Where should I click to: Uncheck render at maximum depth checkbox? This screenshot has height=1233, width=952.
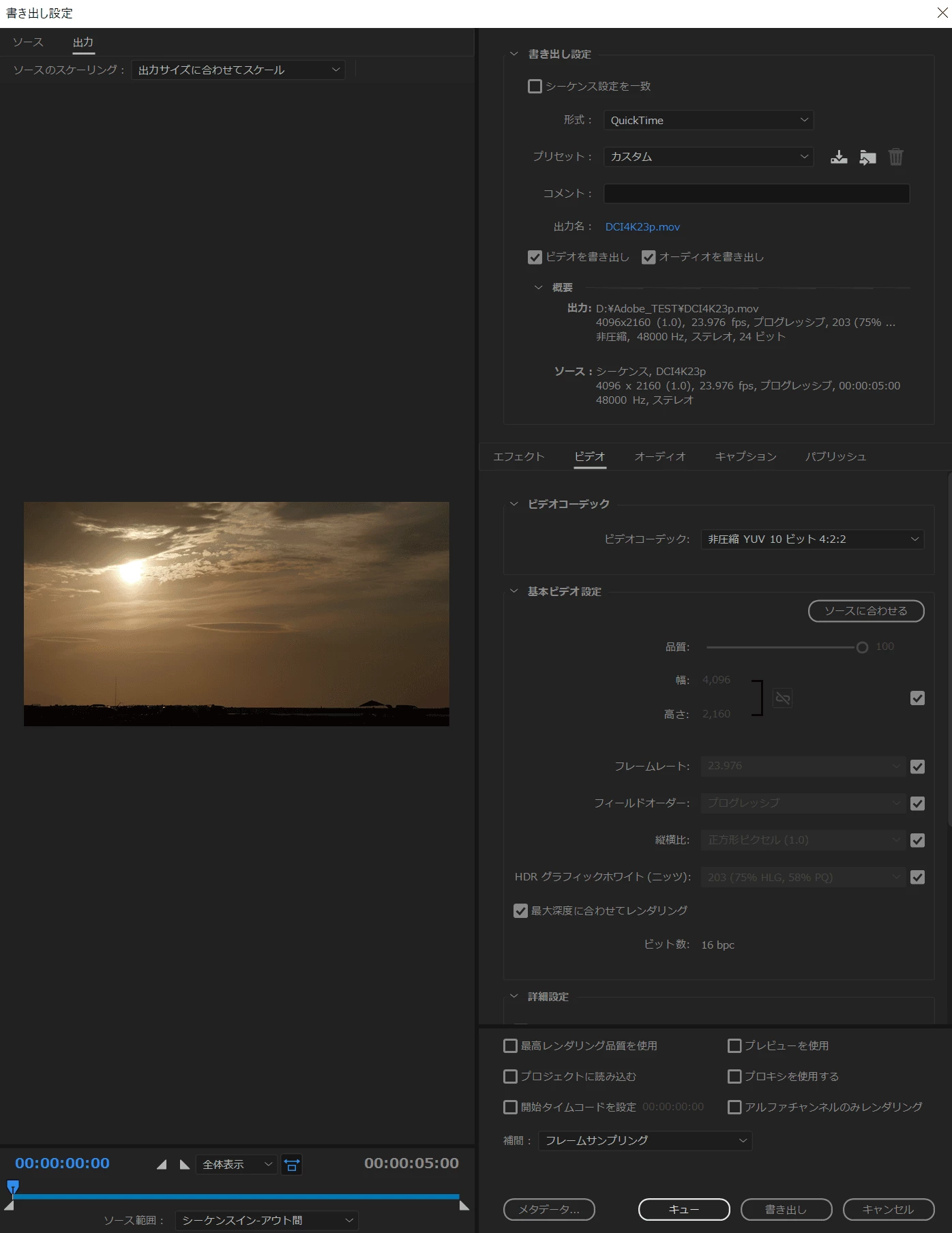pos(520,911)
